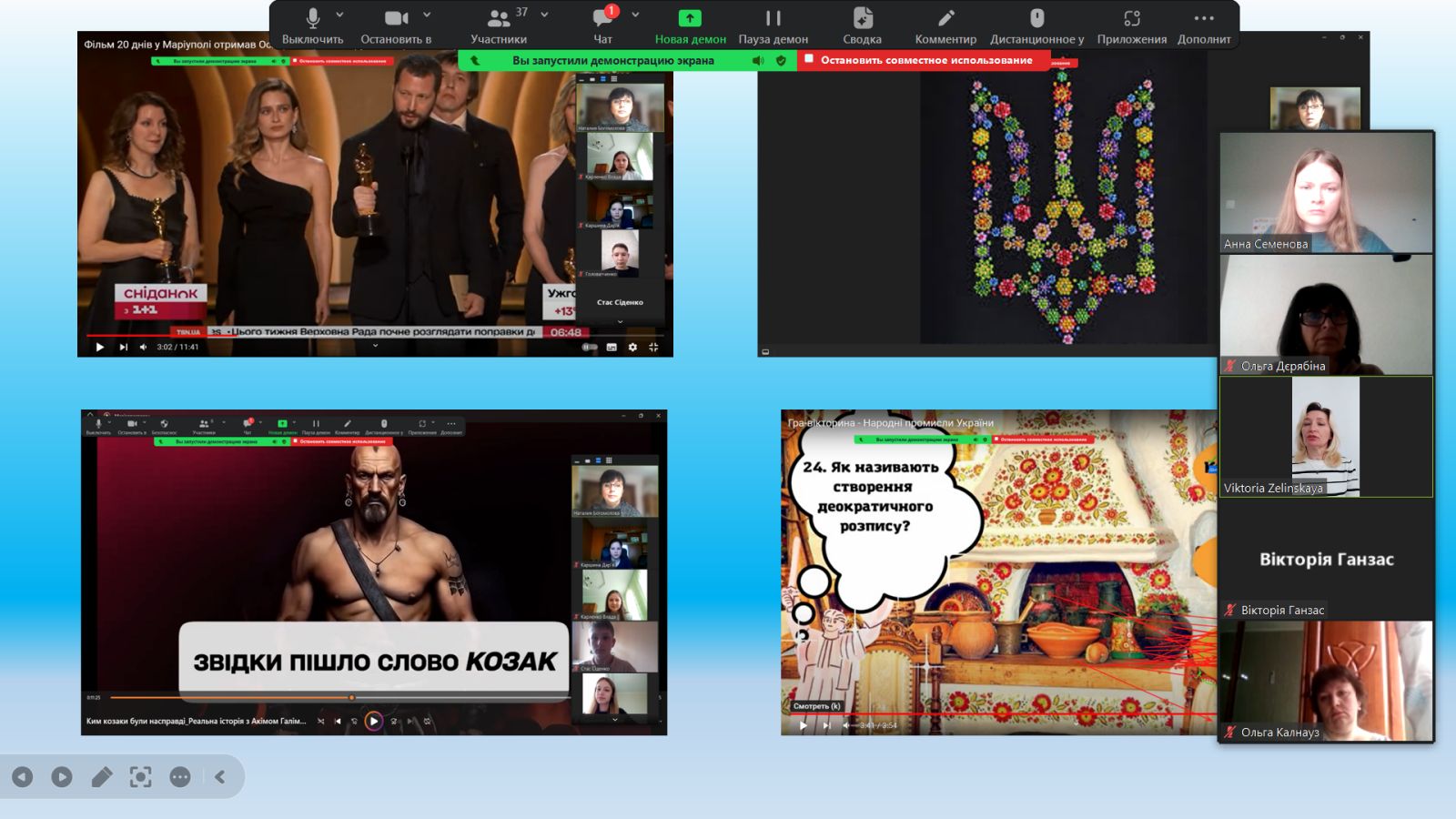
Task: Click muted mic icon beside Ольга Калнауз
Action: point(1230,732)
